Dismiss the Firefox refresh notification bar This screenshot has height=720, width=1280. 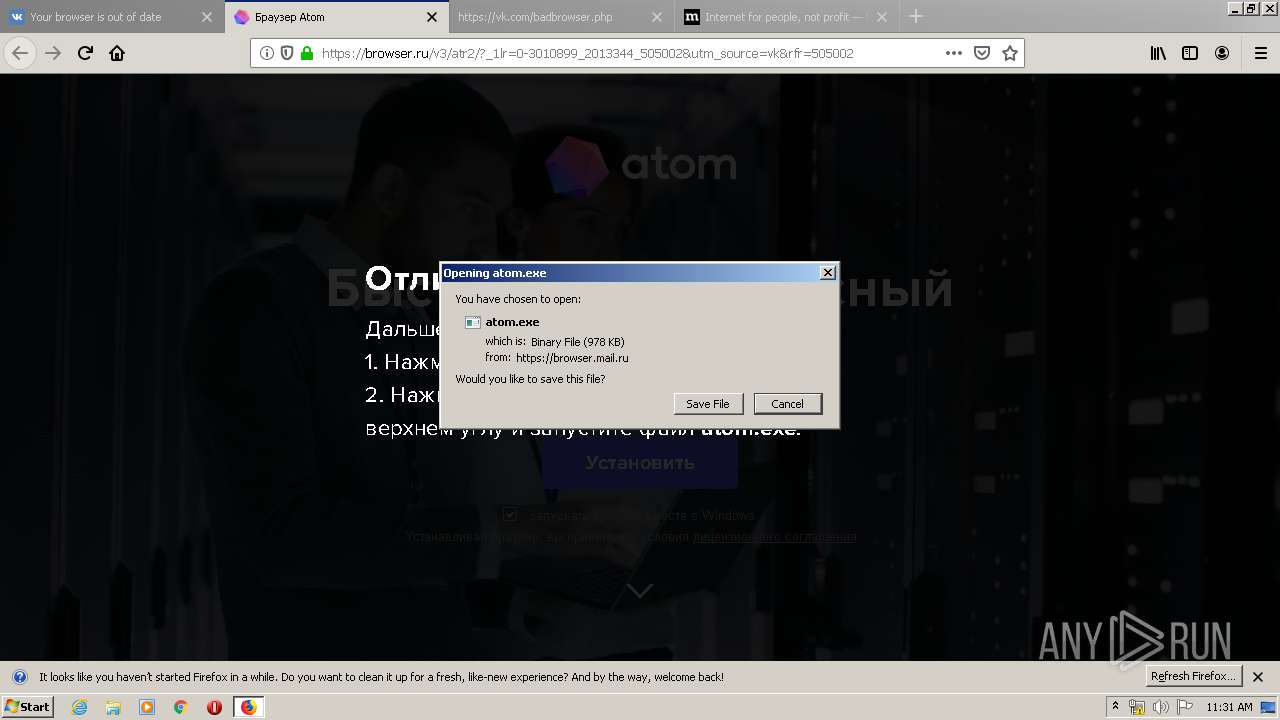[1258, 677]
